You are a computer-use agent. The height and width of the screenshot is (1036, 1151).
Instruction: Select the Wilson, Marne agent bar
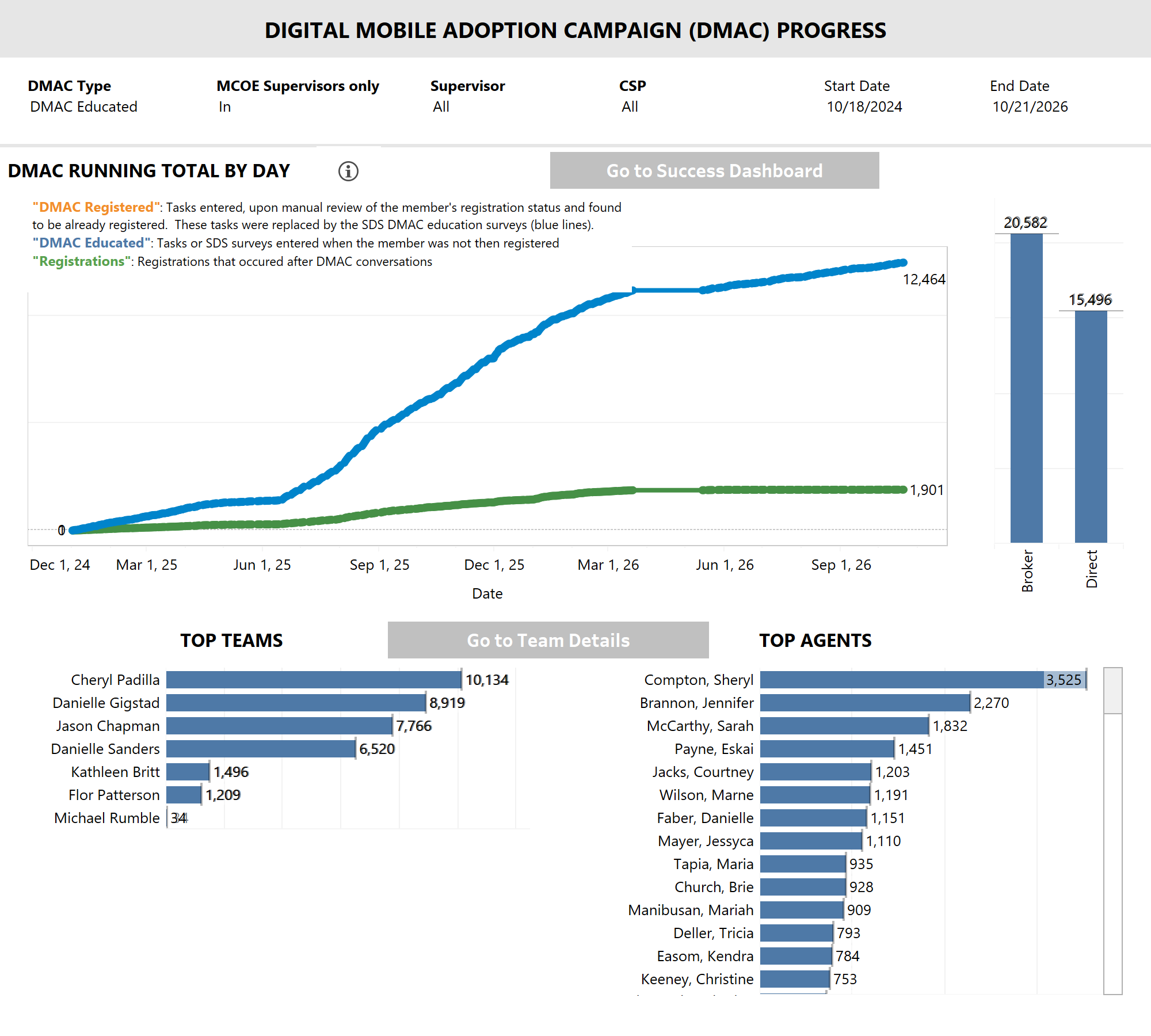coord(815,795)
